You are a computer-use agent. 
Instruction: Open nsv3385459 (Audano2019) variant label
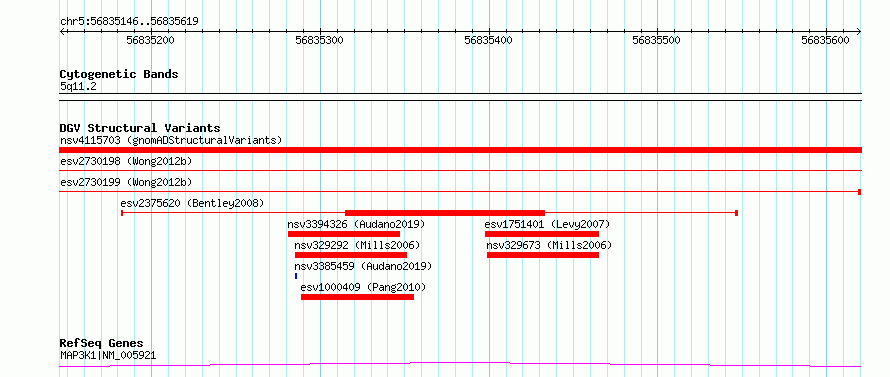tap(363, 266)
